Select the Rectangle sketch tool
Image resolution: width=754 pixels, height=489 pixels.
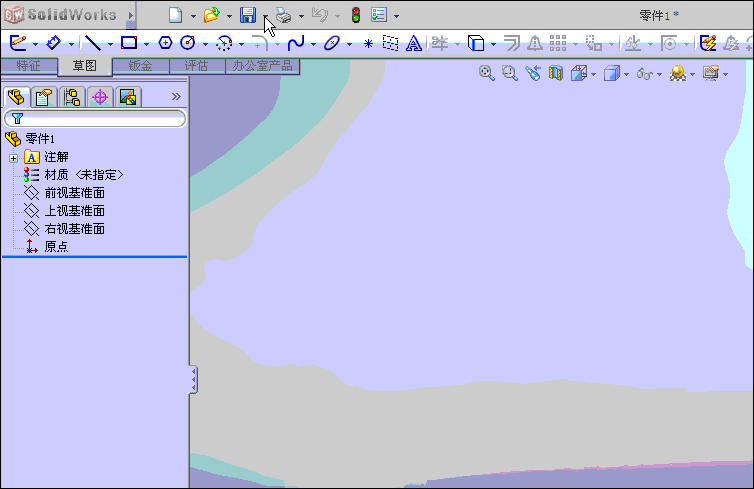pos(129,43)
